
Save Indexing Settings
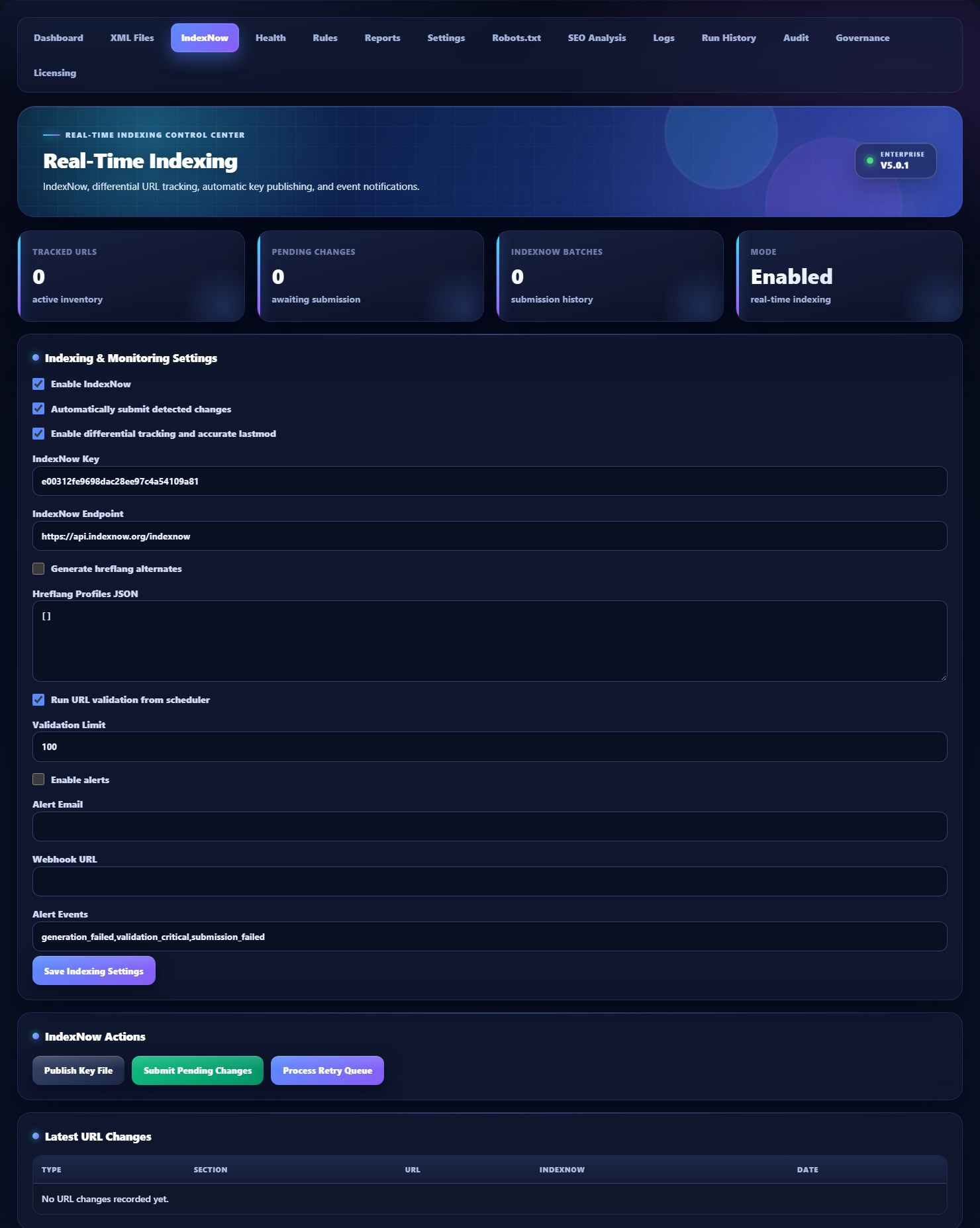94,970
